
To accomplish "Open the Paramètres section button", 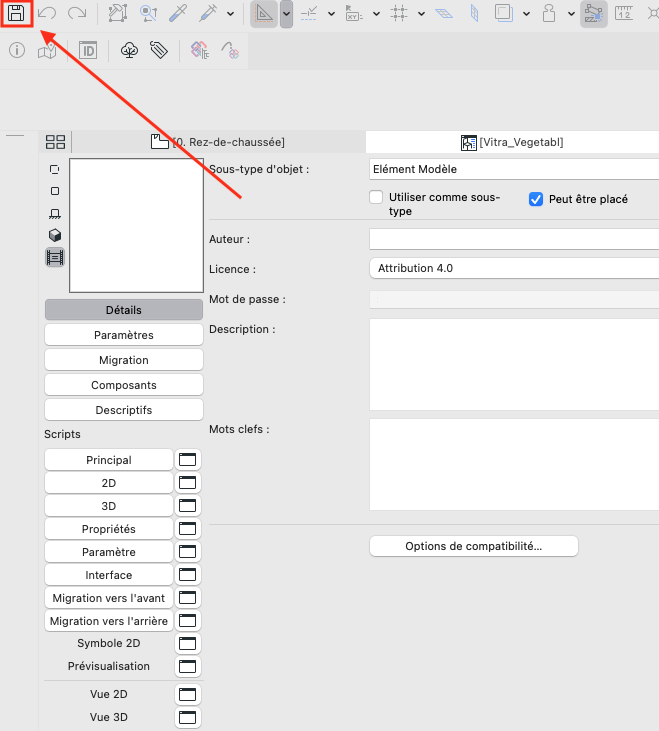I will click(x=124, y=335).
